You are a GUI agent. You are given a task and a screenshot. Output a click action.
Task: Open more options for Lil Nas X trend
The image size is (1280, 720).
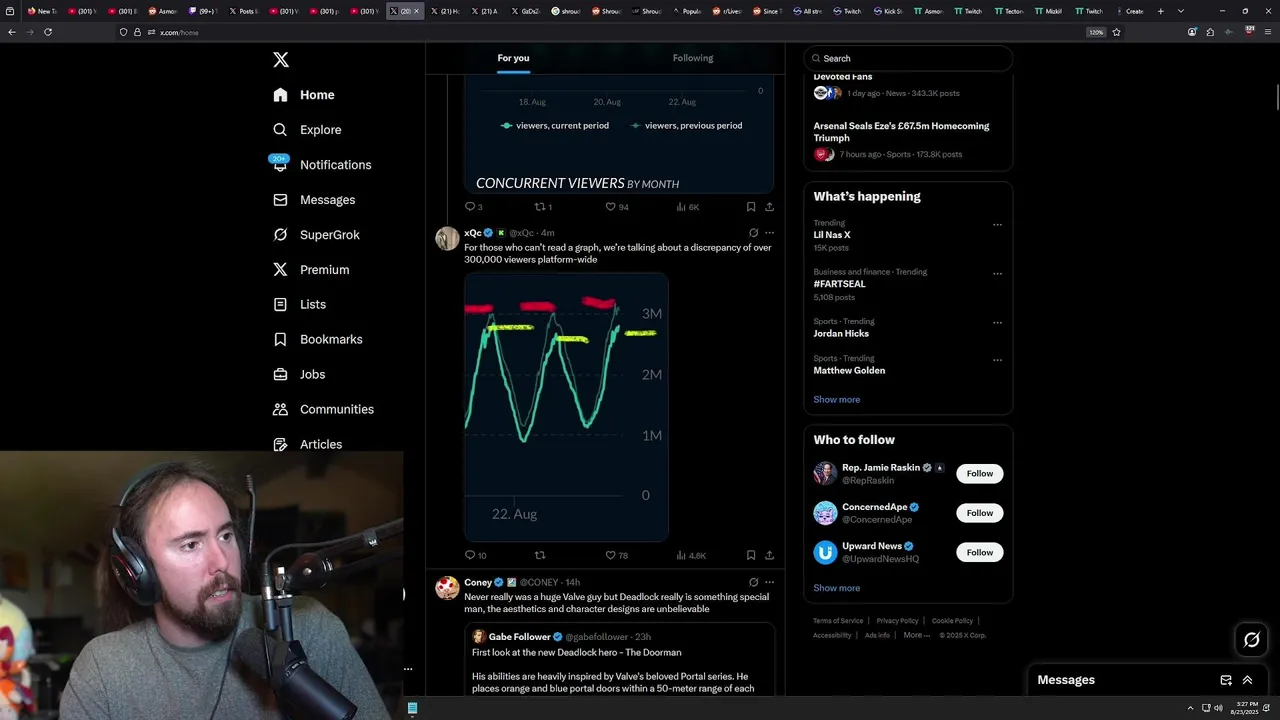(997, 225)
